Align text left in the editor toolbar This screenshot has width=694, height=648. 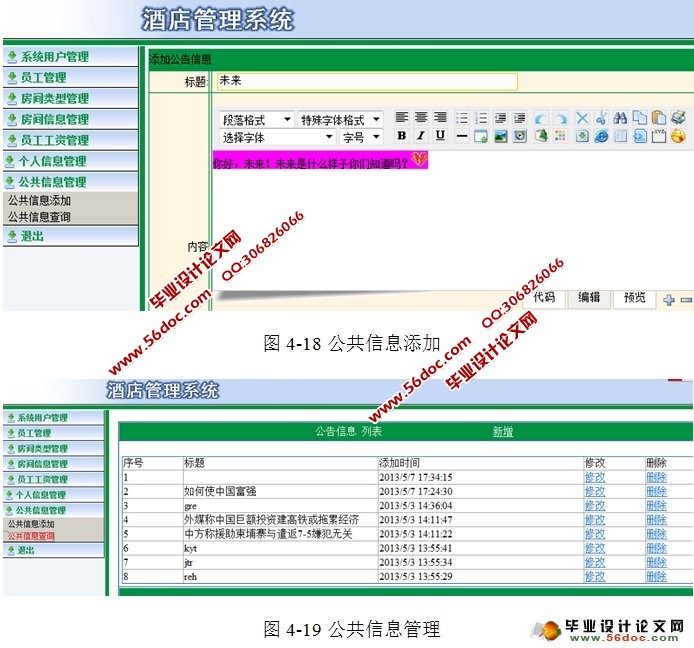click(x=401, y=117)
